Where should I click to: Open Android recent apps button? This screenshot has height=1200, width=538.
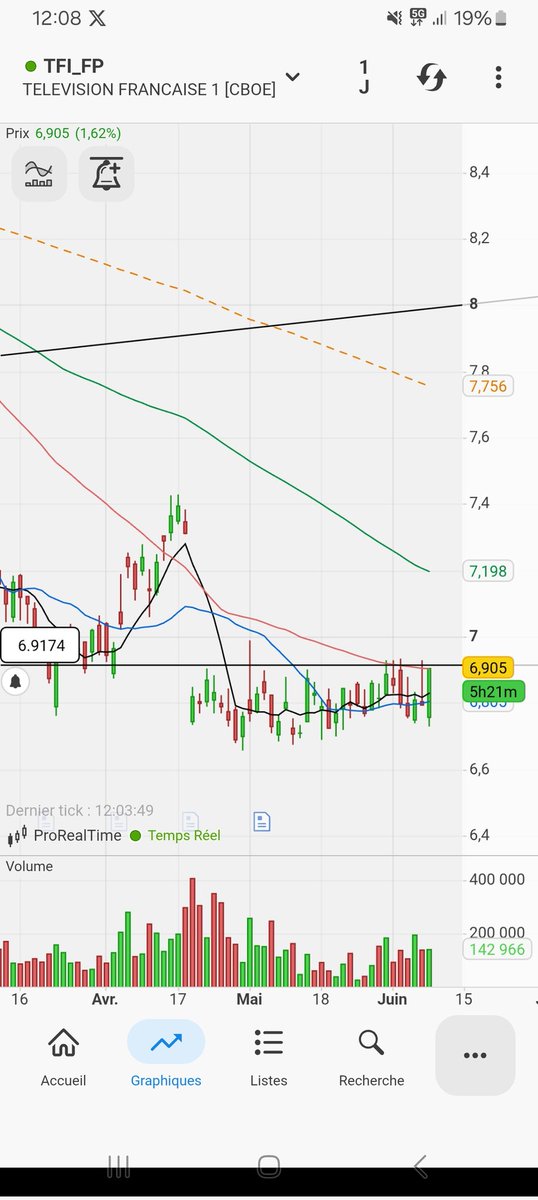tap(118, 1166)
